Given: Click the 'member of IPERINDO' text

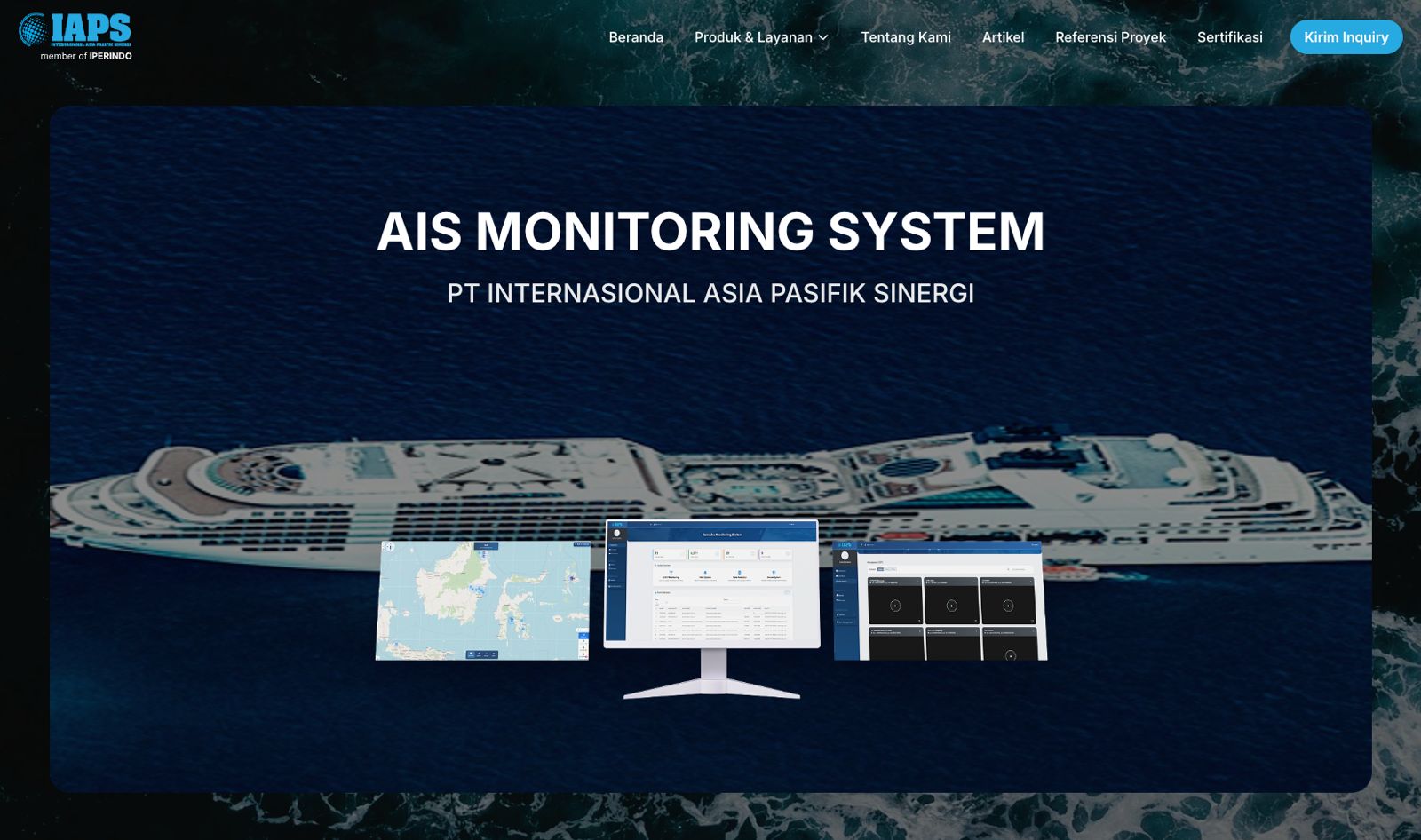Looking at the screenshot, I should pyautogui.click(x=86, y=56).
